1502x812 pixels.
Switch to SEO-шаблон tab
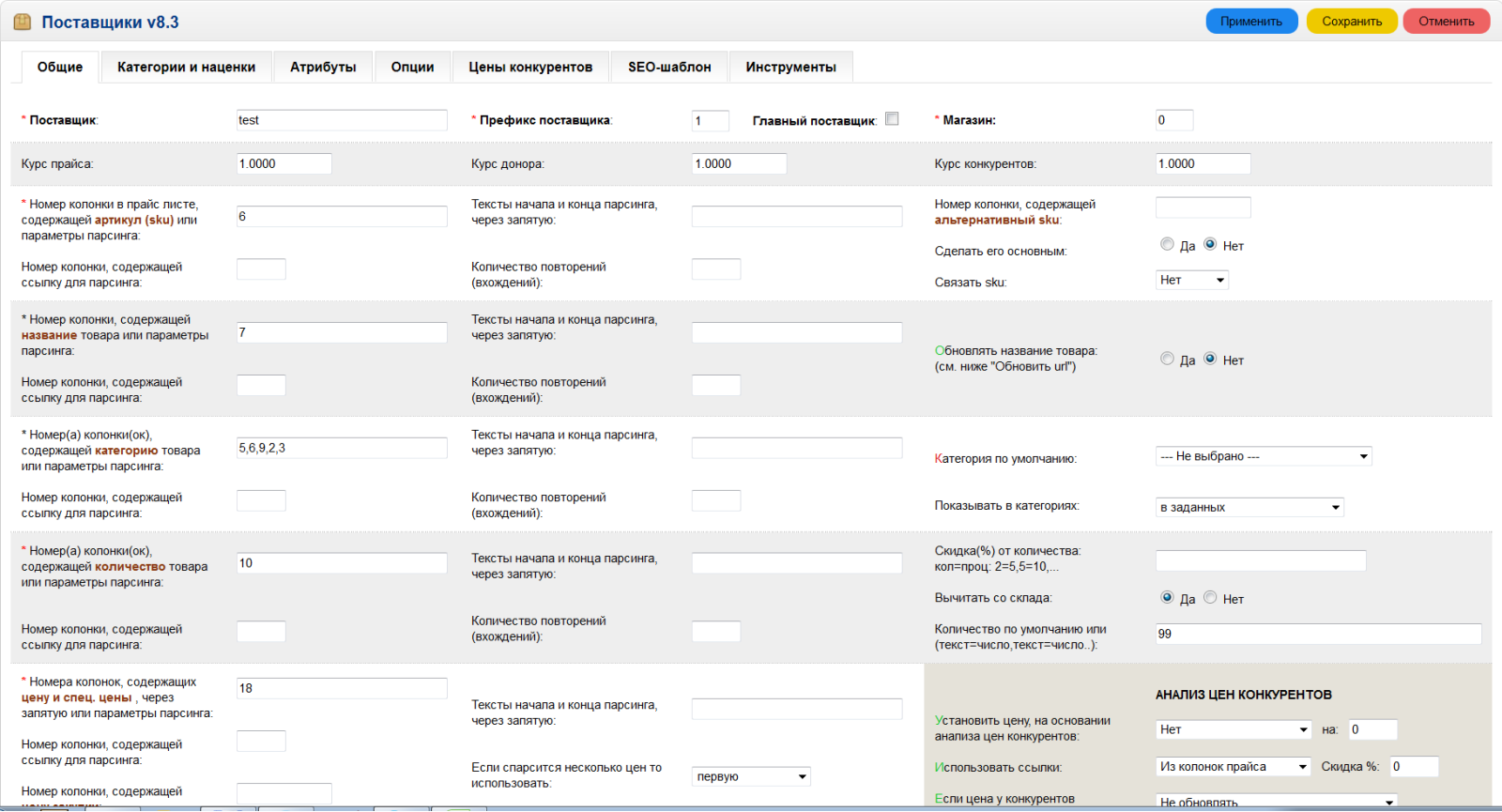(x=669, y=67)
